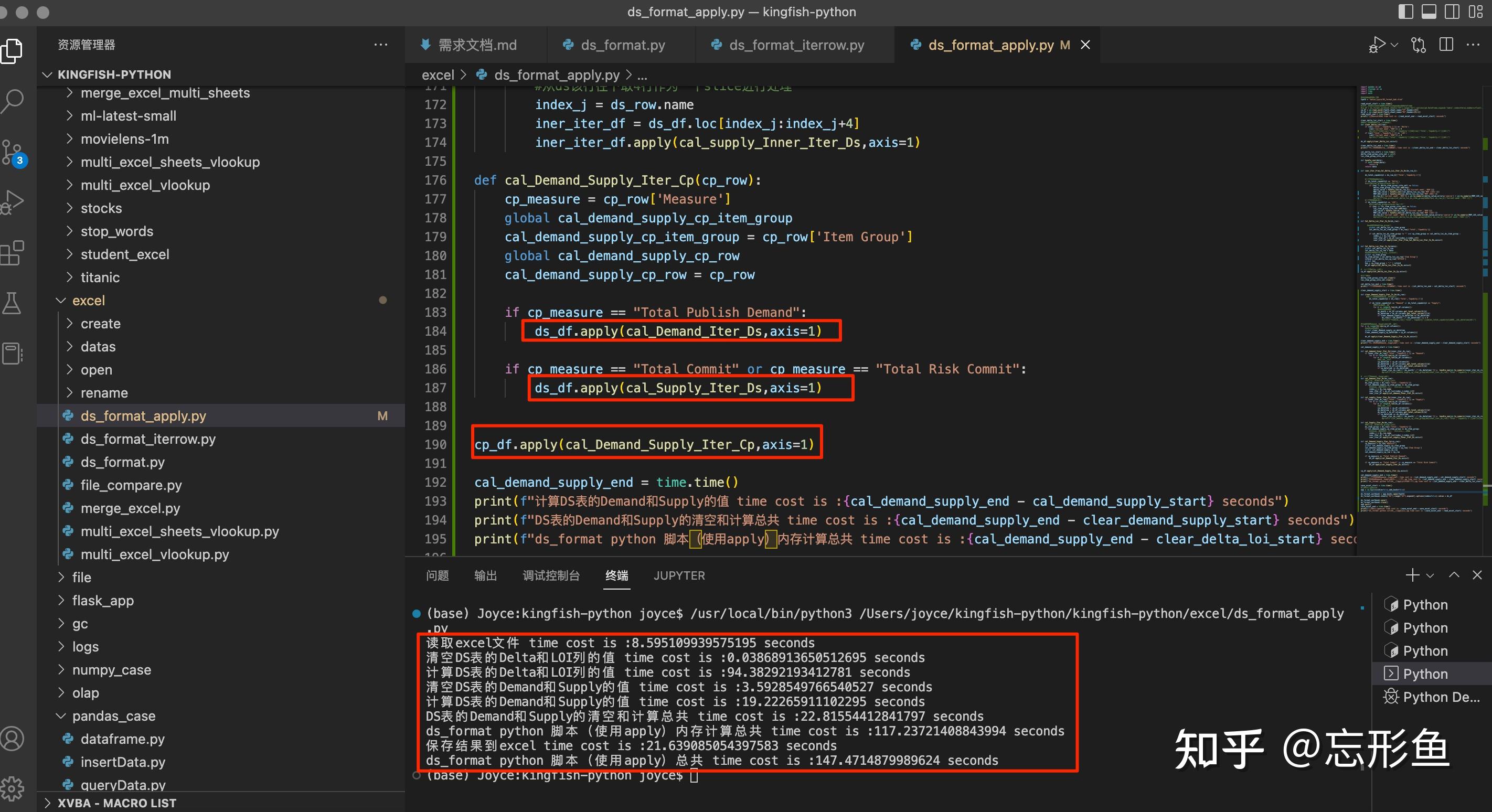
Task: Open the JUPYTER panel tab
Action: [679, 575]
